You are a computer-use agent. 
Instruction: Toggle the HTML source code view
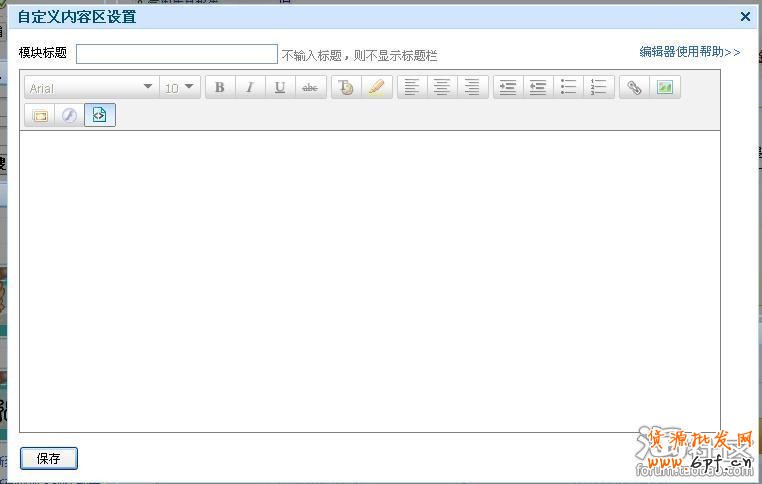[x=99, y=115]
